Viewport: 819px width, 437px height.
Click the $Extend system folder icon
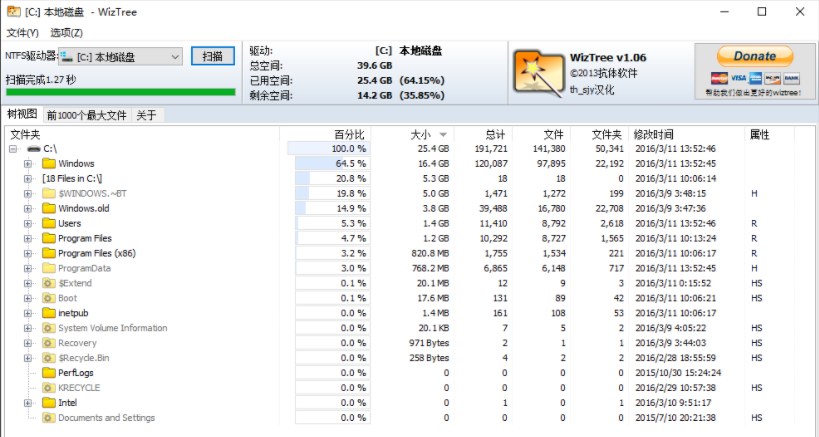[49, 283]
